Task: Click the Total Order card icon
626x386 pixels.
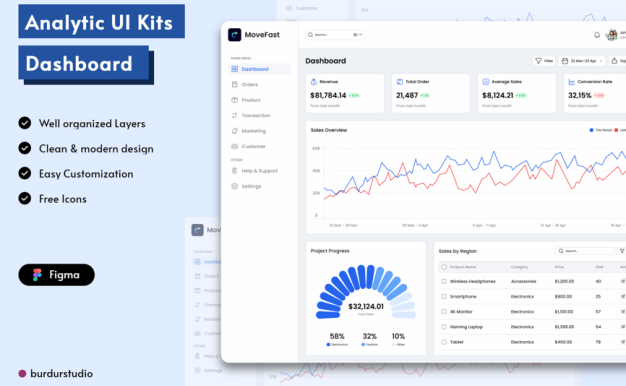Action: [400, 81]
